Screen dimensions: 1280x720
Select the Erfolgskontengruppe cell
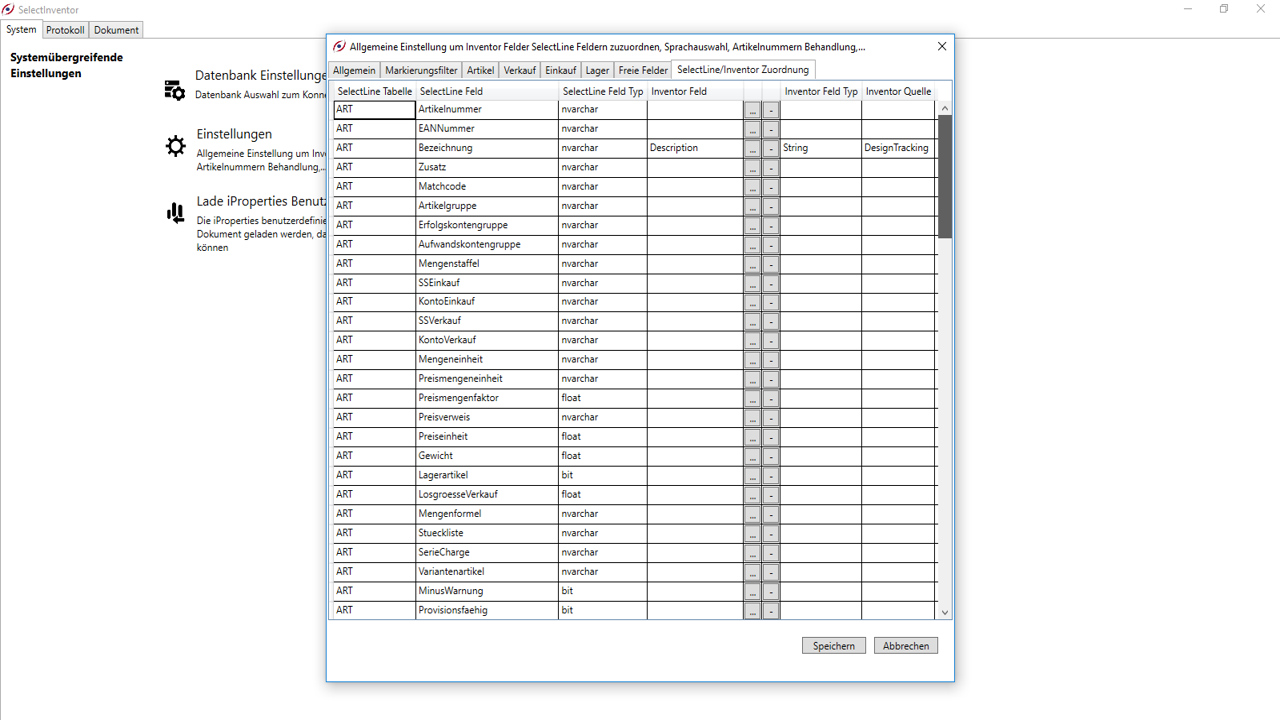click(x=487, y=225)
